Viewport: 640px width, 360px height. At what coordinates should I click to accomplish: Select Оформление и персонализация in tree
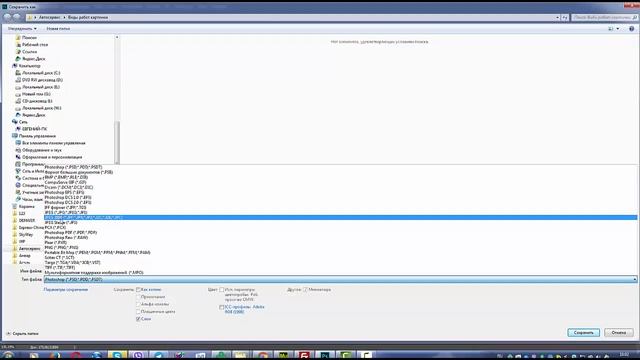(52, 157)
